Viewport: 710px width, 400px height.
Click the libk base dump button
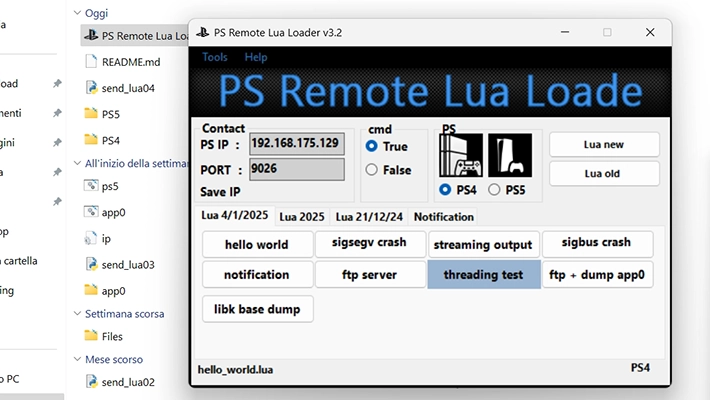click(257, 309)
